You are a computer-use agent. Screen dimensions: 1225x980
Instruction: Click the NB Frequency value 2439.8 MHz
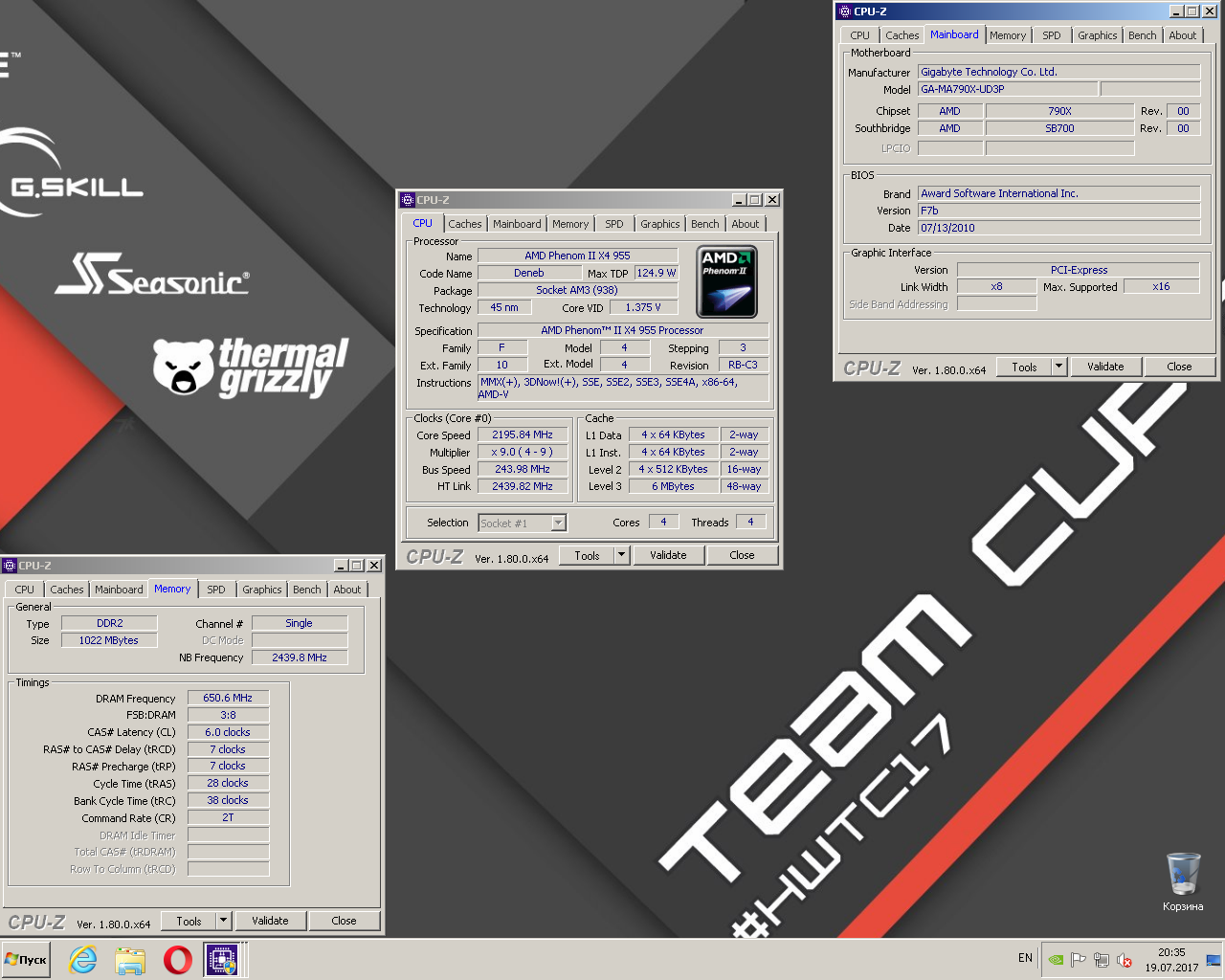[300, 657]
